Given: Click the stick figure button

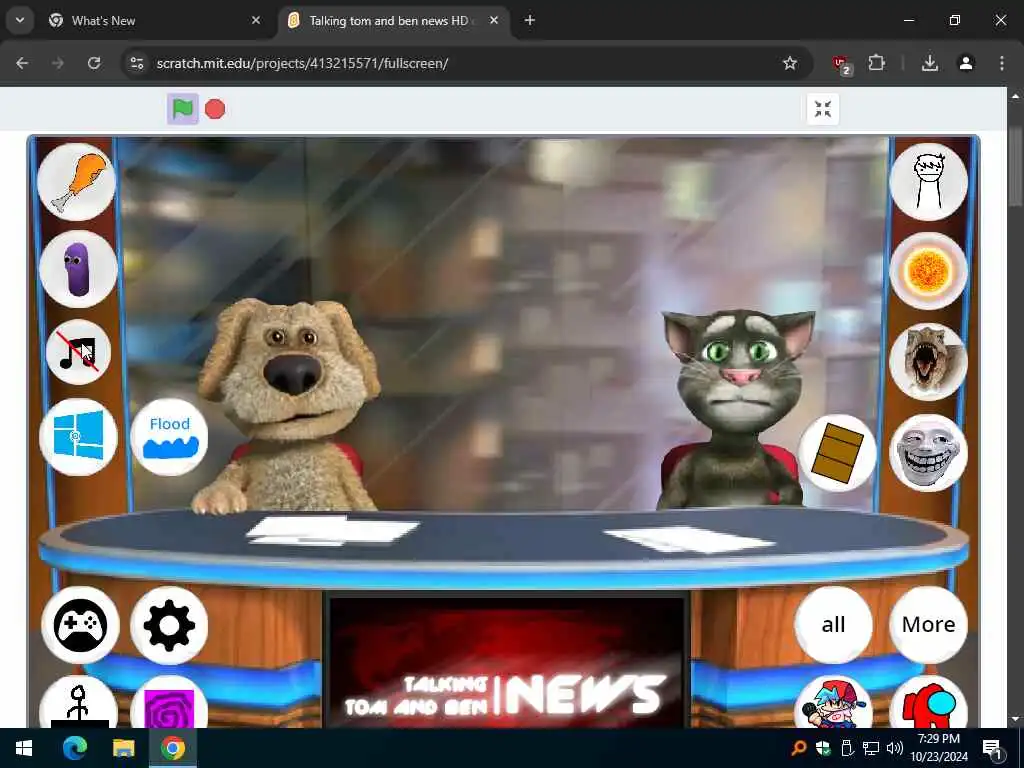Looking at the screenshot, I should [x=78, y=703].
